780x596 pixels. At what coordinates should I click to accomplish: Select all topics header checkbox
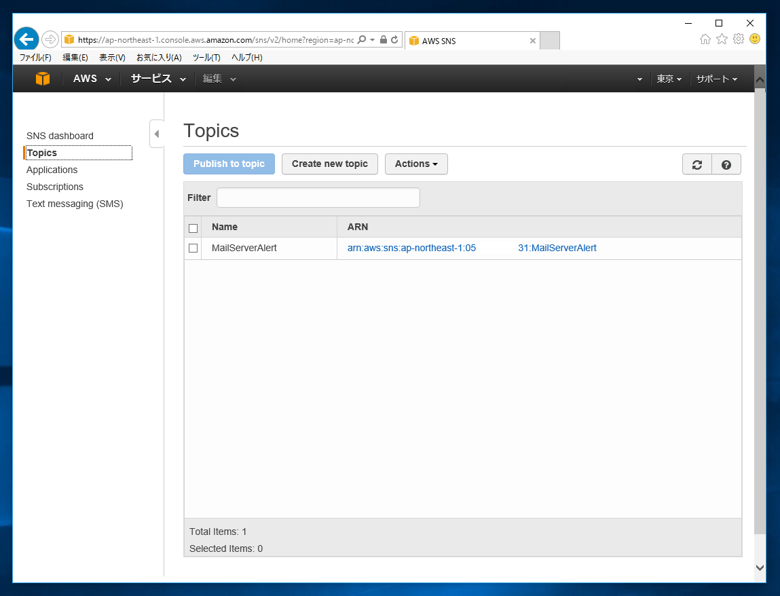coord(194,228)
